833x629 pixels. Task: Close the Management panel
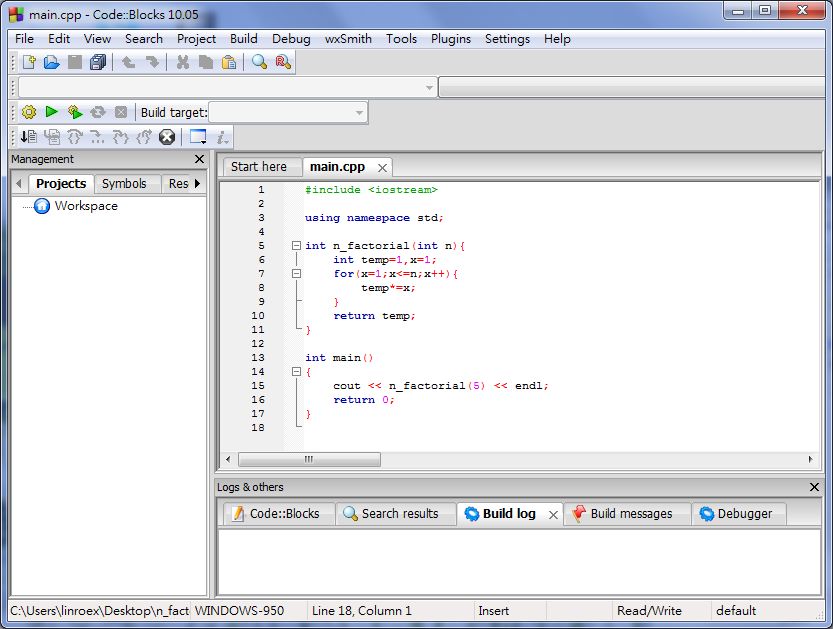click(x=199, y=159)
